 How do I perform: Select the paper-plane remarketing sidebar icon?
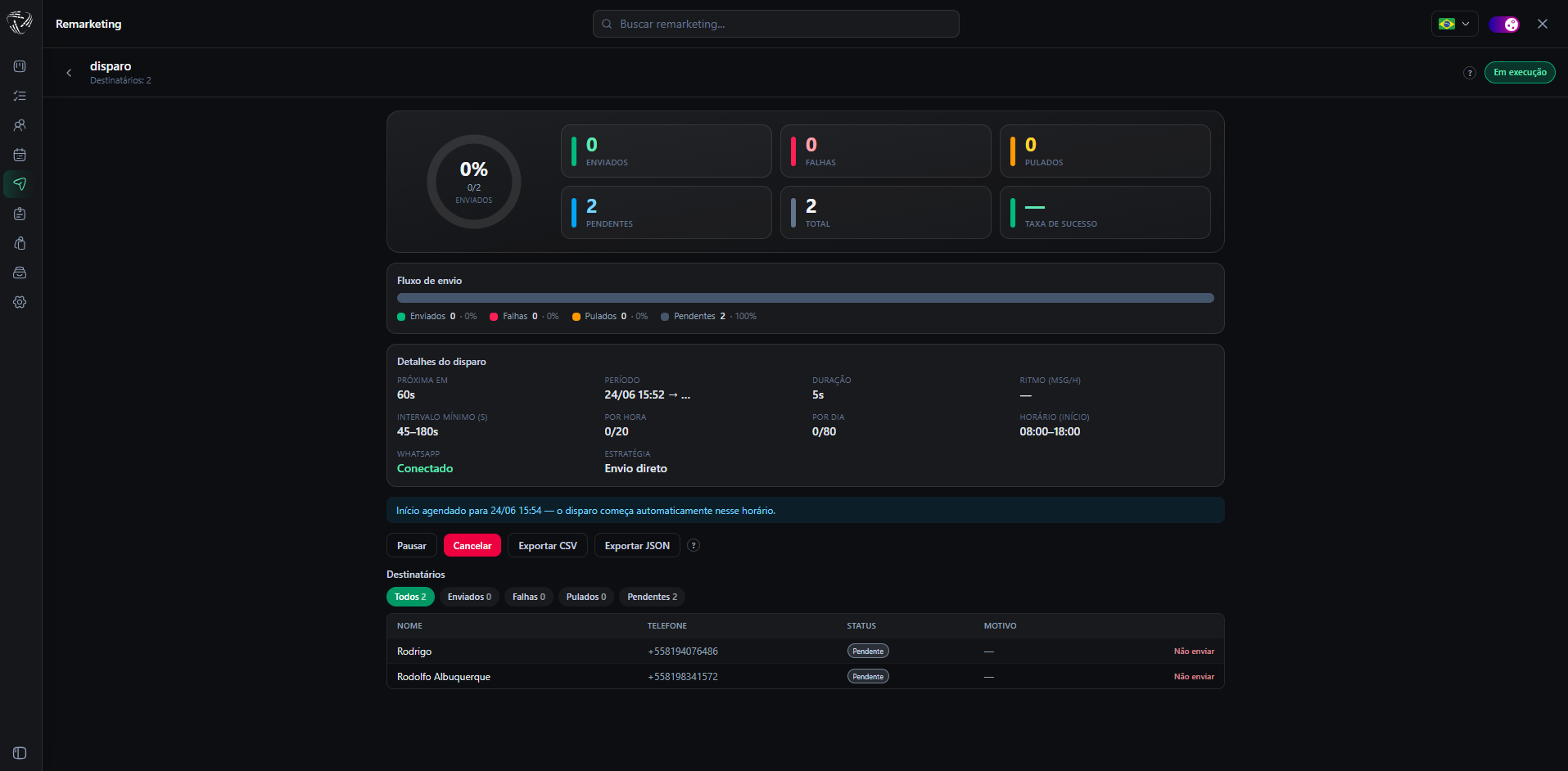(x=20, y=184)
